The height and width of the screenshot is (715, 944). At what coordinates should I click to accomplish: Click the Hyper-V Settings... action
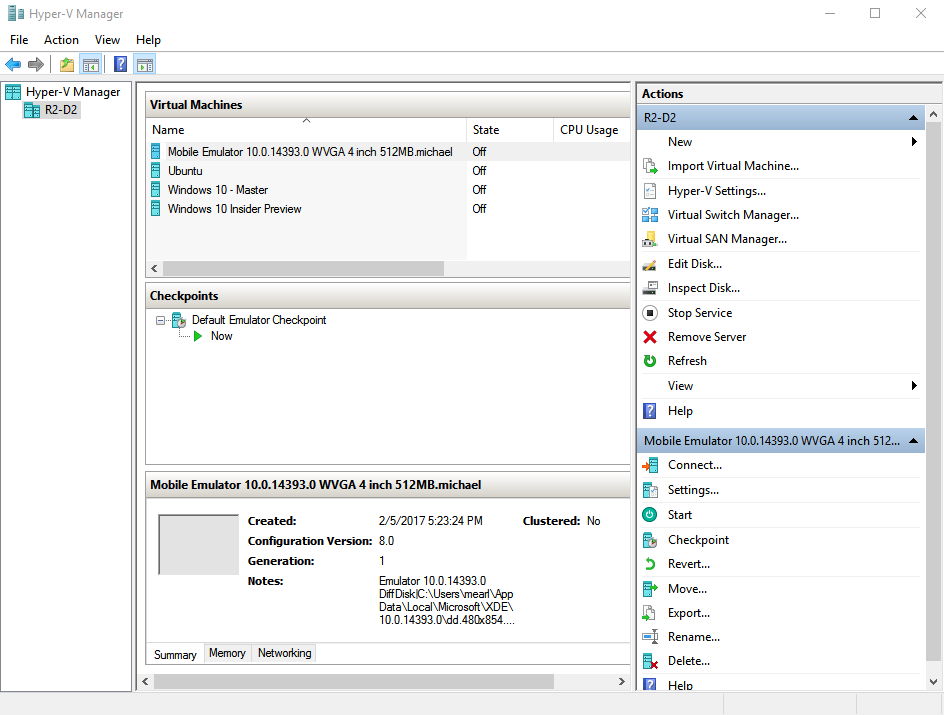[x=716, y=191]
